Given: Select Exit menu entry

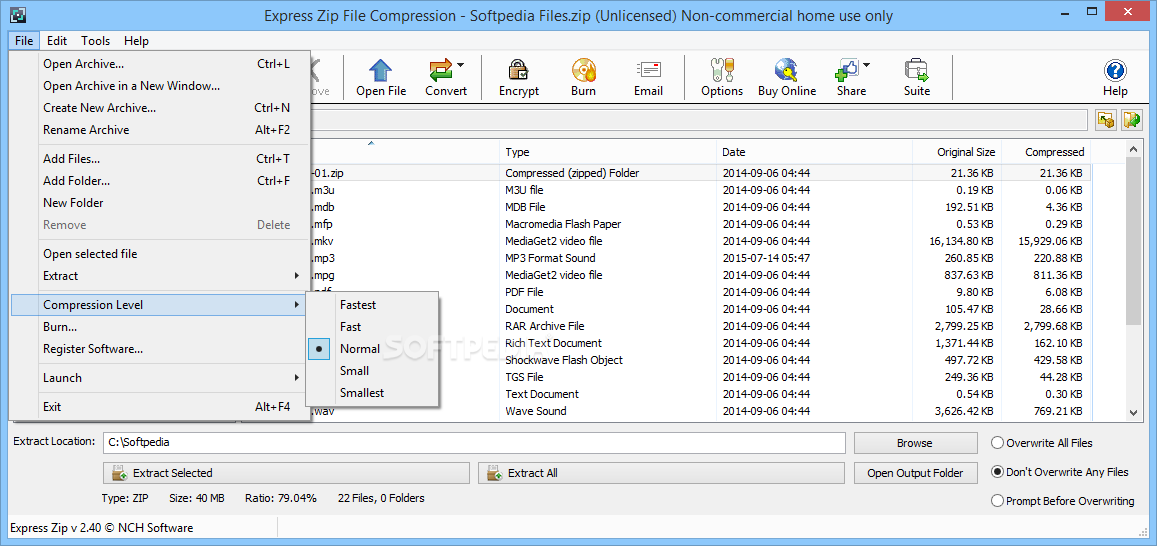Looking at the screenshot, I should [x=159, y=407].
